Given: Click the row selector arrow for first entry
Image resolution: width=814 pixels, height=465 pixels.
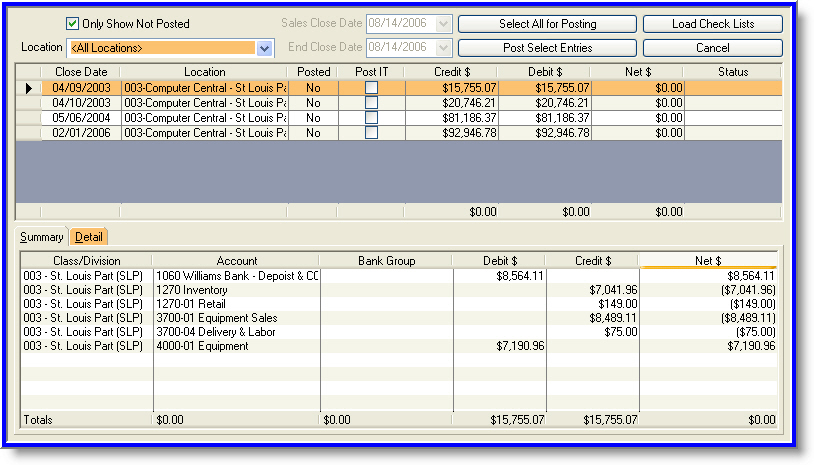Looking at the screenshot, I should 28,88.
